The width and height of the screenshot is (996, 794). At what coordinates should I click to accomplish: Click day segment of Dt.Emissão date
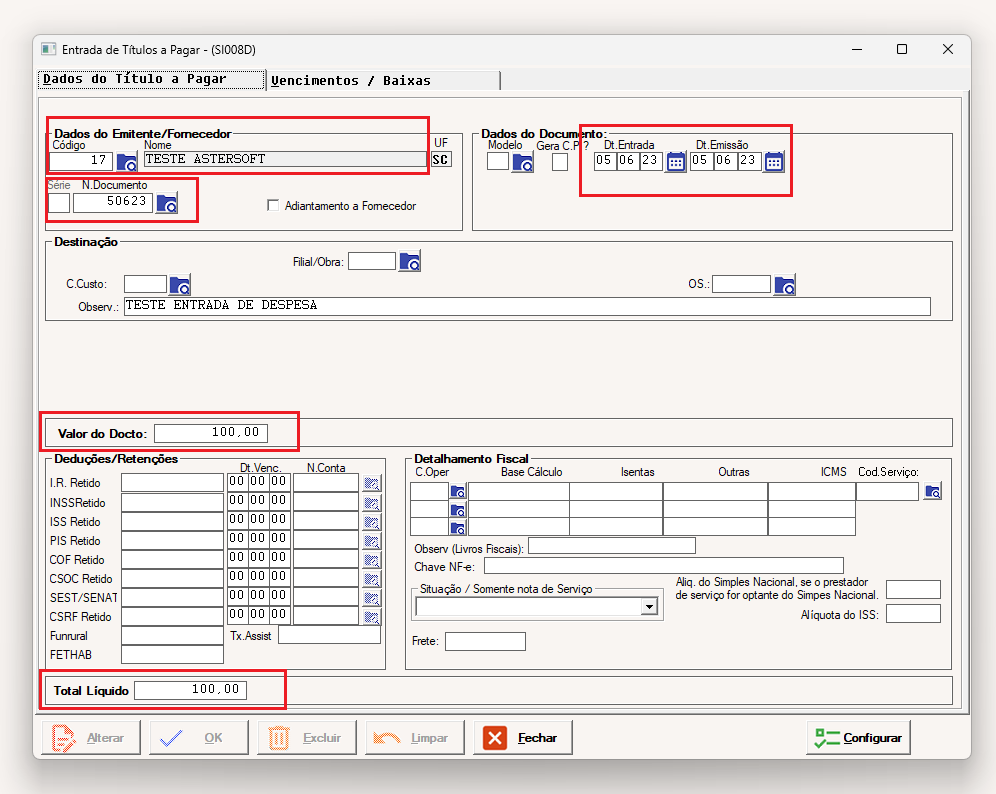click(699, 161)
